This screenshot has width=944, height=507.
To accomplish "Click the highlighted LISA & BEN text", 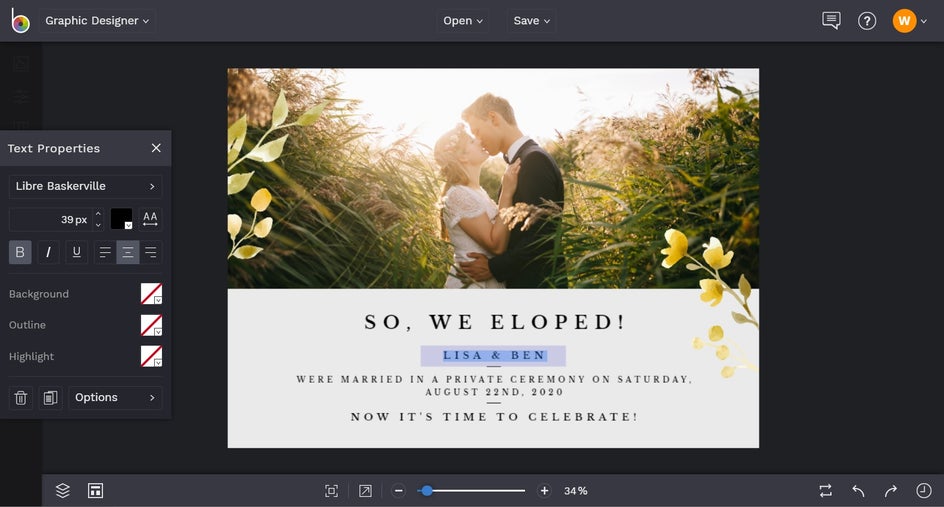I will click(x=494, y=355).
